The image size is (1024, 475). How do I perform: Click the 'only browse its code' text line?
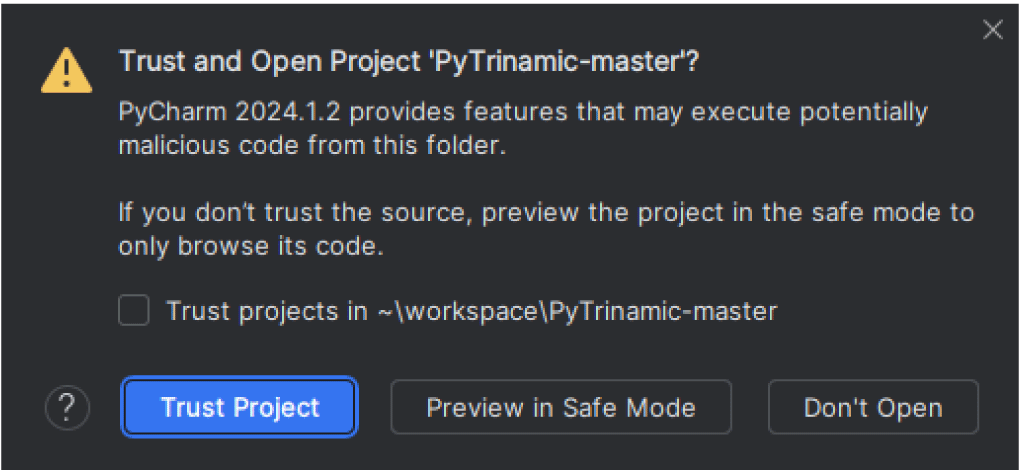pos(250,247)
